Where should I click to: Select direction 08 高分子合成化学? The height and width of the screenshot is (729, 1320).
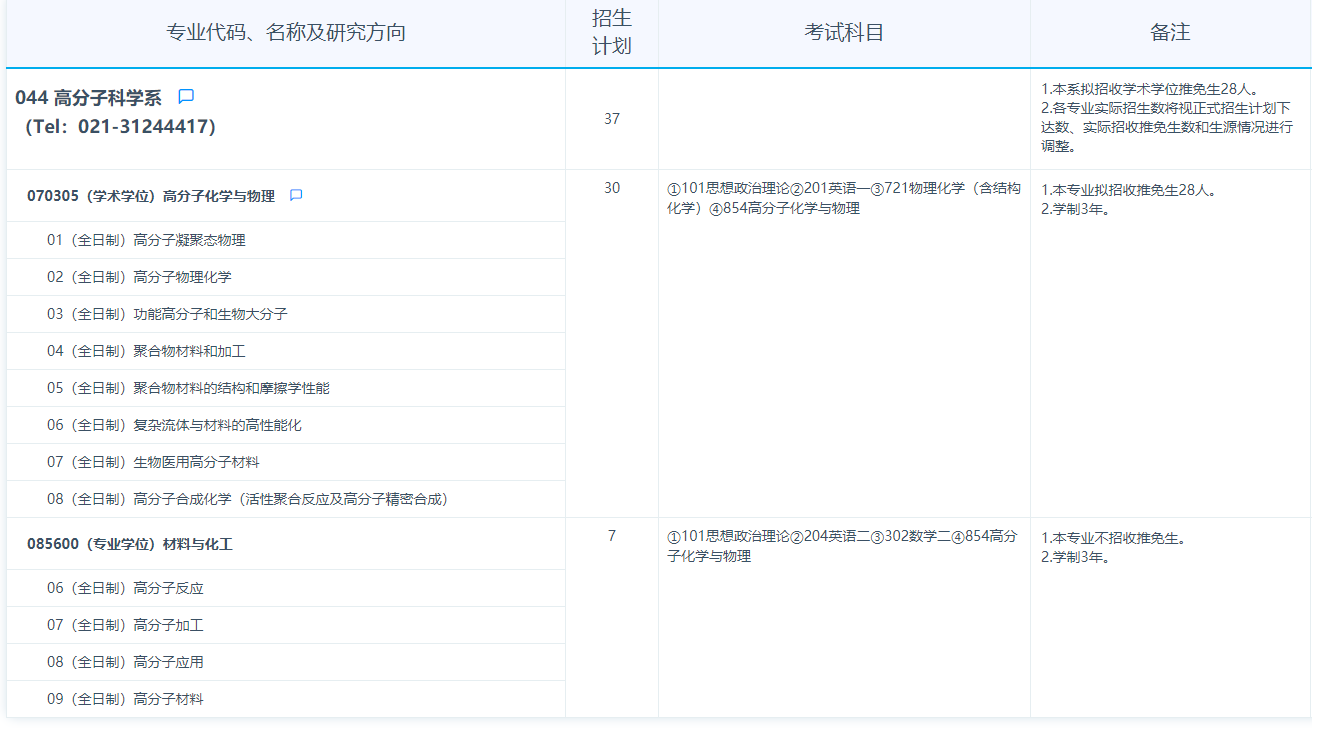coord(247,499)
